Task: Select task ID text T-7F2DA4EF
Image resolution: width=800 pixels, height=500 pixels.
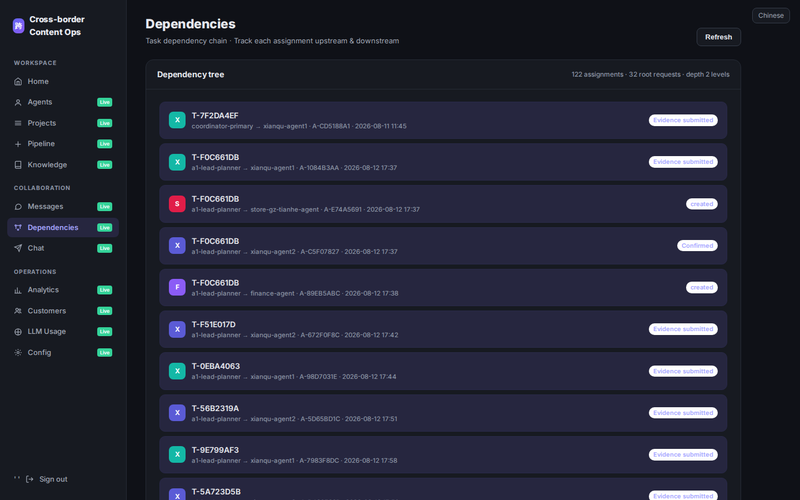Action: (215, 116)
